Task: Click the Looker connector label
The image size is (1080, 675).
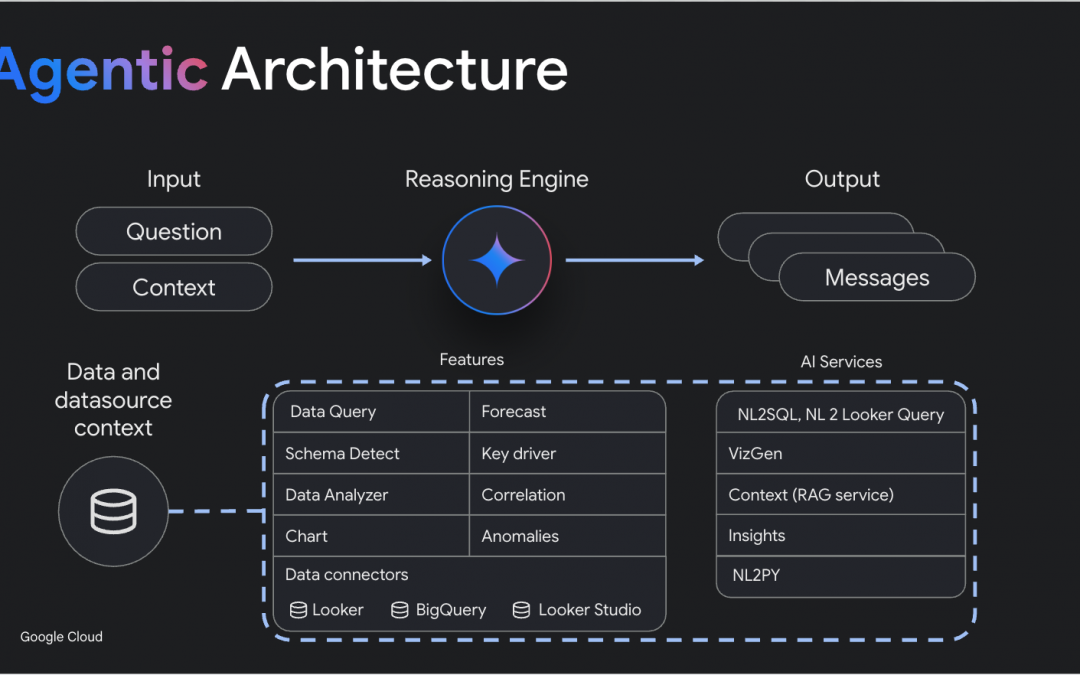Action: [x=338, y=610]
